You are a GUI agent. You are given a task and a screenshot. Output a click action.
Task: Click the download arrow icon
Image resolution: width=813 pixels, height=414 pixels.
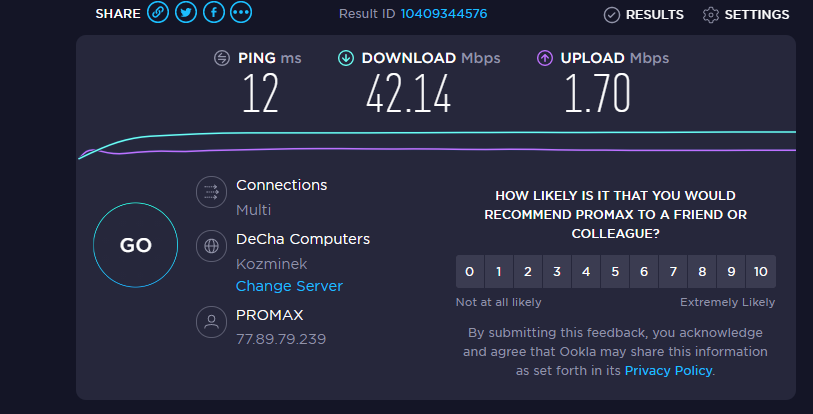click(x=346, y=58)
